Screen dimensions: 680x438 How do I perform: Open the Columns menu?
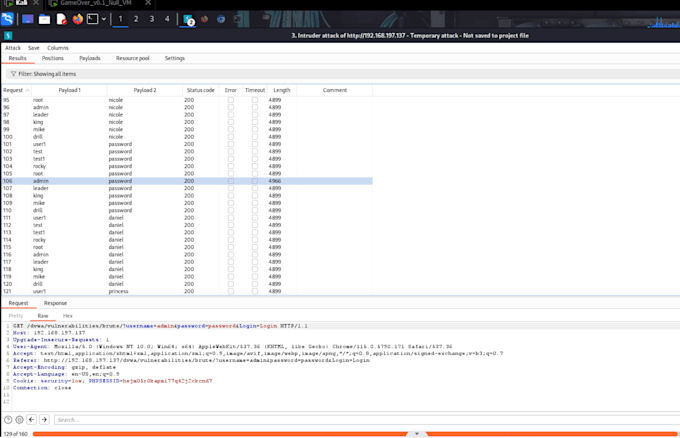(x=58, y=48)
